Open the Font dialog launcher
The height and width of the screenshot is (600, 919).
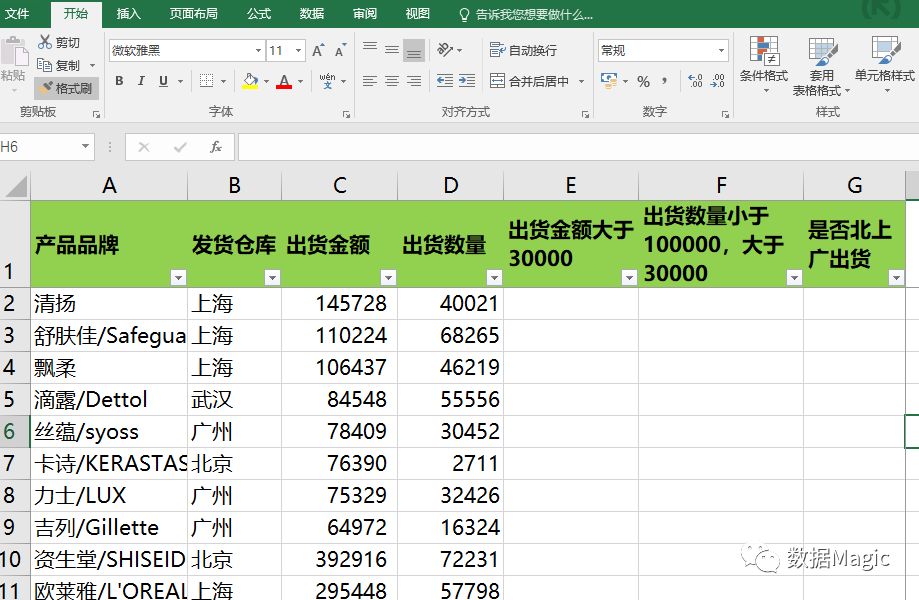(346, 115)
